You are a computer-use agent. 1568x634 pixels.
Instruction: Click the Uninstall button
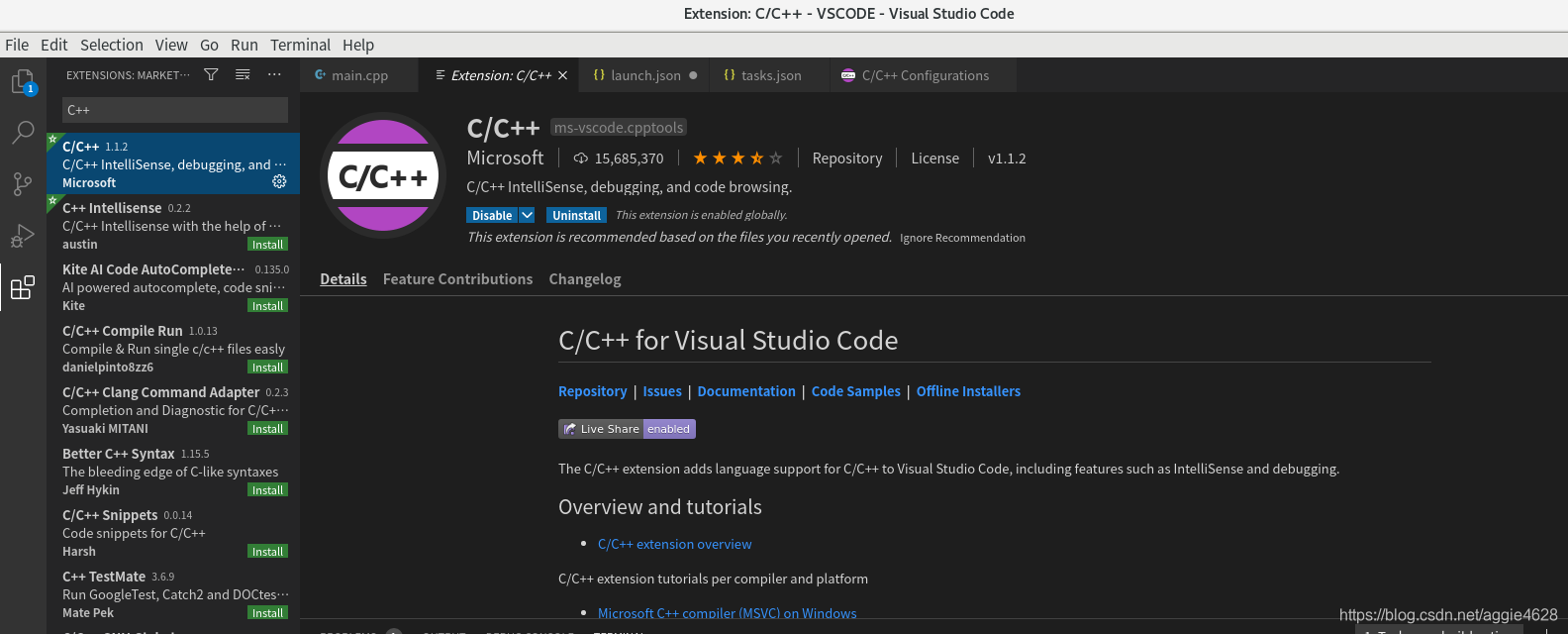pyautogui.click(x=576, y=215)
